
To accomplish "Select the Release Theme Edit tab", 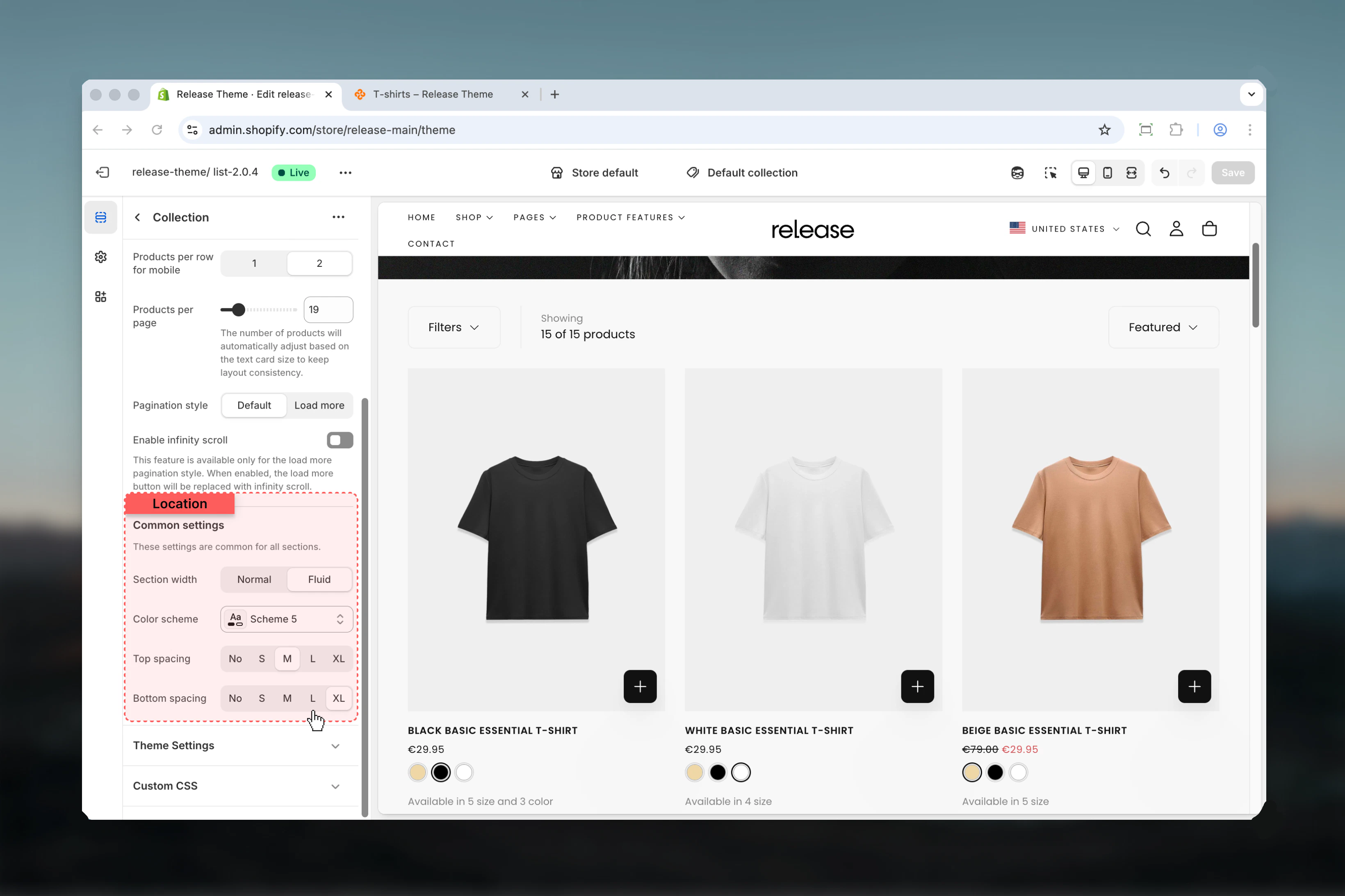I will point(246,94).
